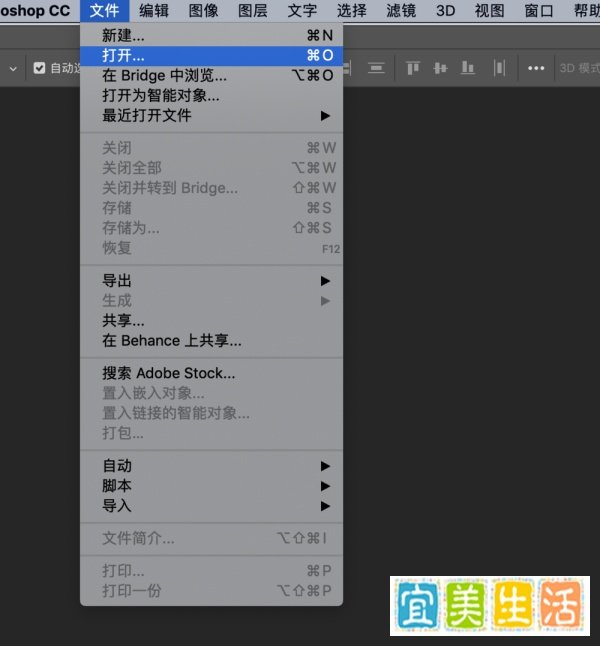Expand the 导出 submenu
Viewport: 600px width, 646px height.
[211, 281]
